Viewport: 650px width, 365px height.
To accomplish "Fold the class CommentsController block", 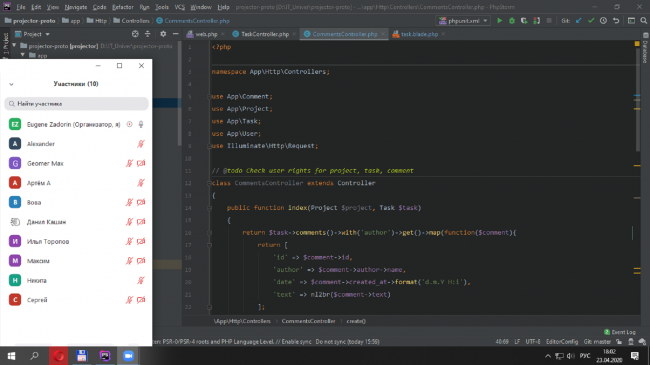I will coord(209,183).
